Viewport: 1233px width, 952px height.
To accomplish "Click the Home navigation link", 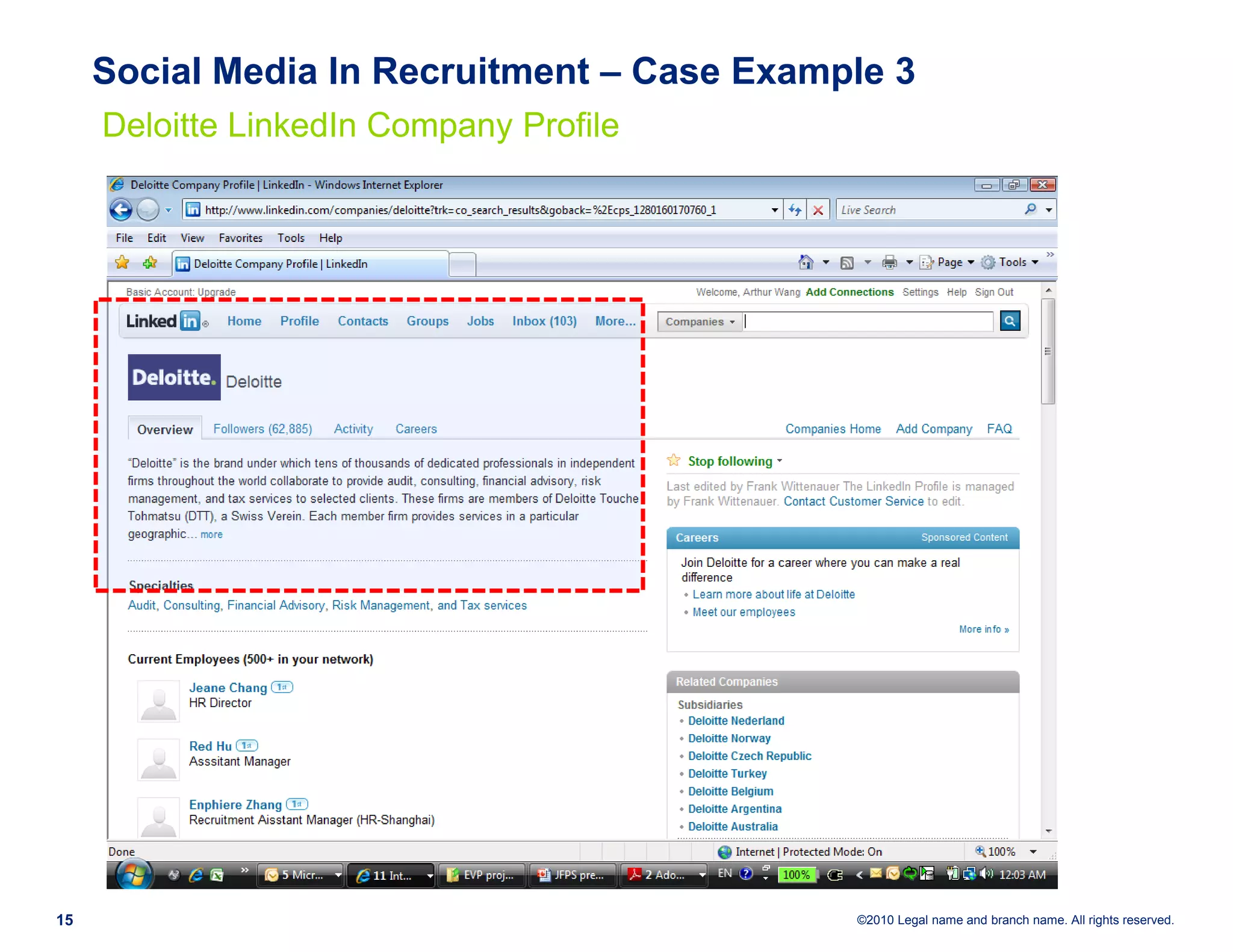I will (244, 321).
